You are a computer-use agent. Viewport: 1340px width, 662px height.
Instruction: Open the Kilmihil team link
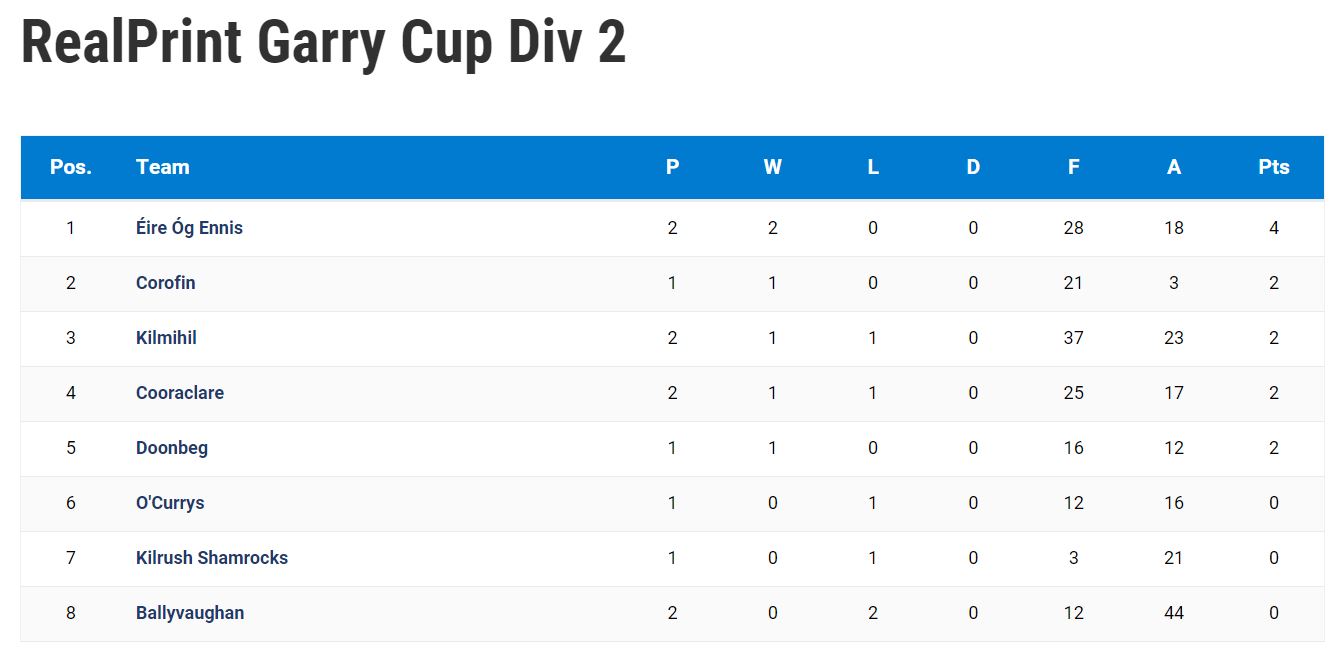pyautogui.click(x=166, y=338)
